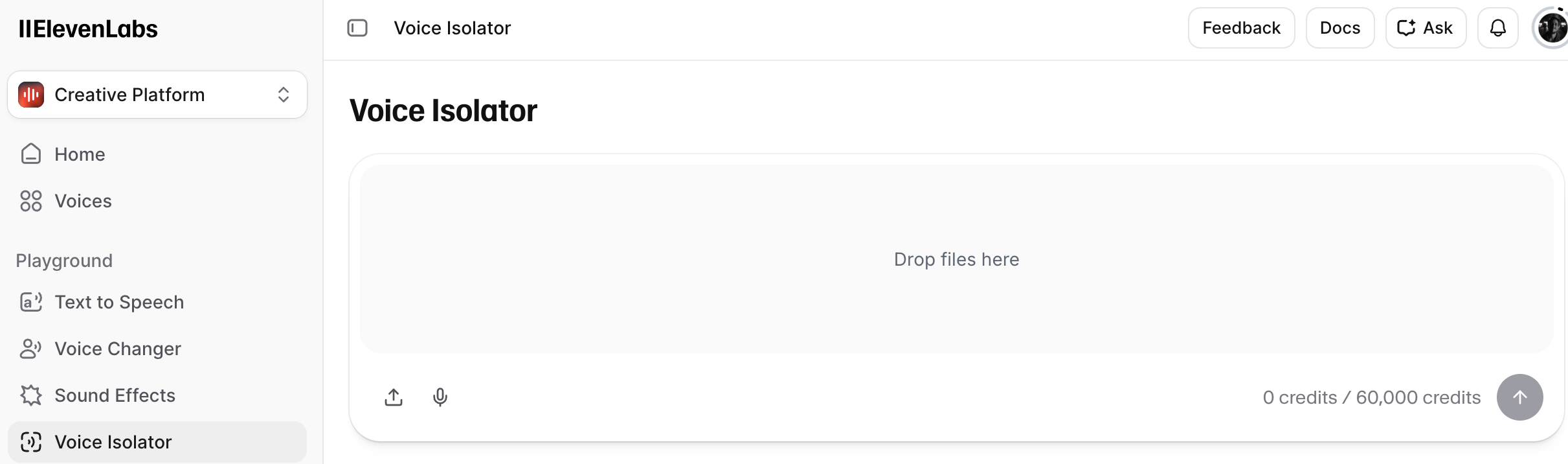Select Voice Isolator in sidebar
Image resolution: width=1568 pixels, height=464 pixels.
tap(113, 442)
